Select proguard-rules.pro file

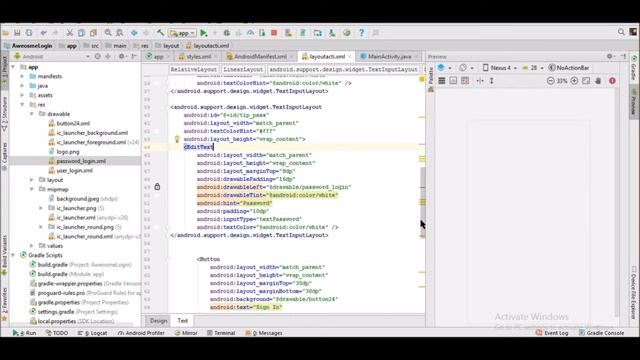tap(61, 293)
